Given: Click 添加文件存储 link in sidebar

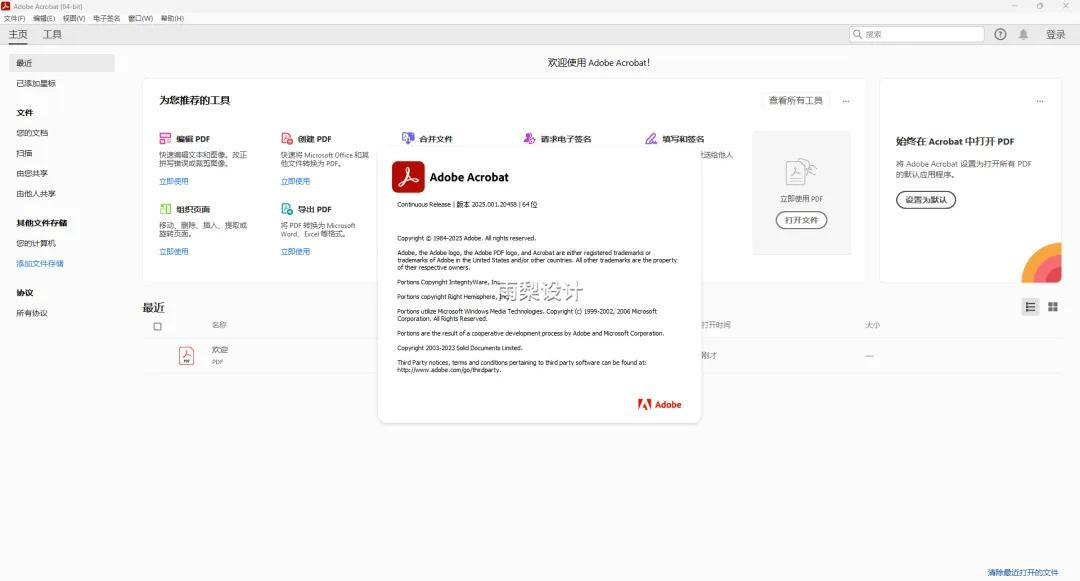Looking at the screenshot, I should click(x=40, y=264).
